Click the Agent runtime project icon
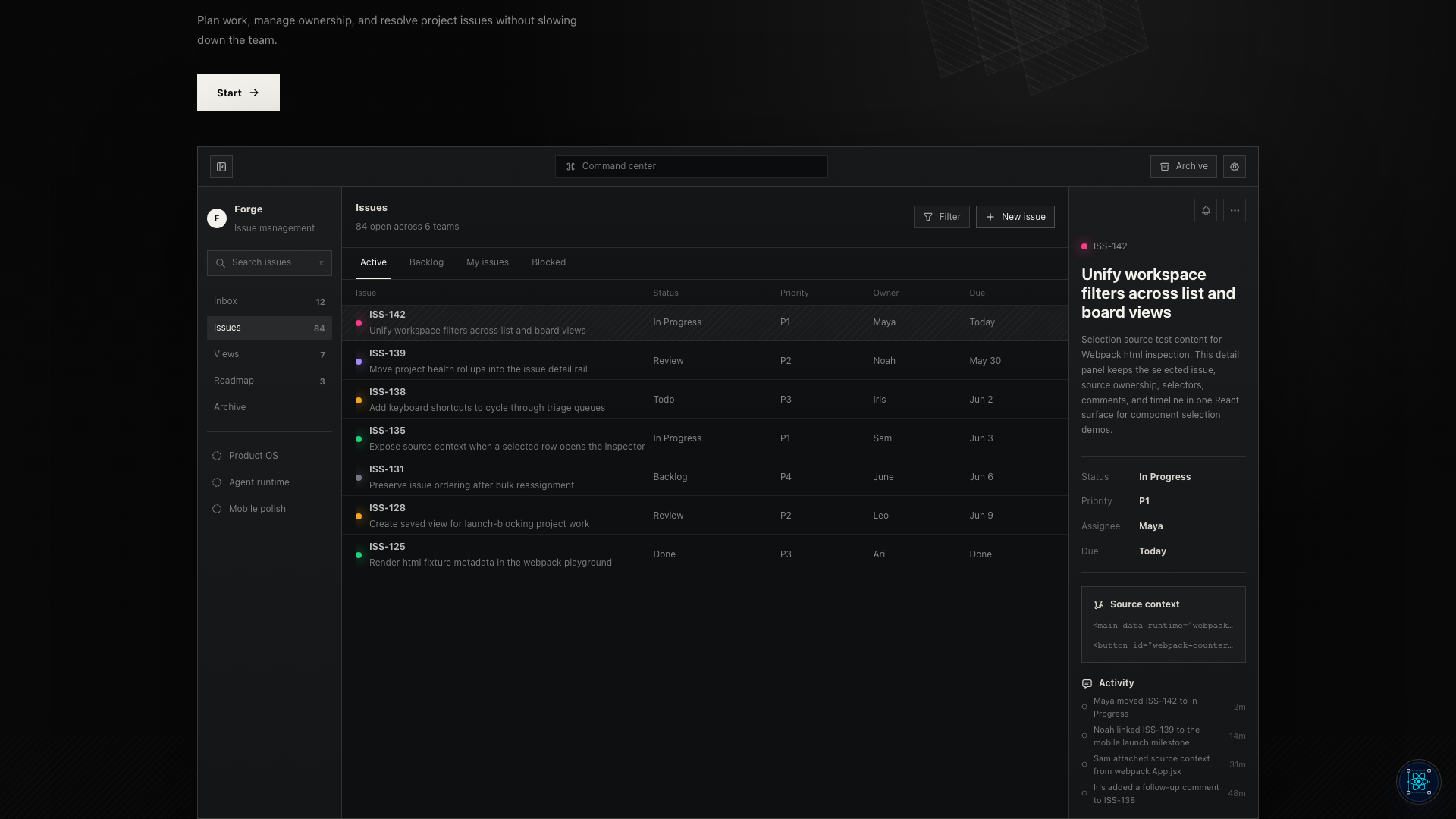 (217, 482)
